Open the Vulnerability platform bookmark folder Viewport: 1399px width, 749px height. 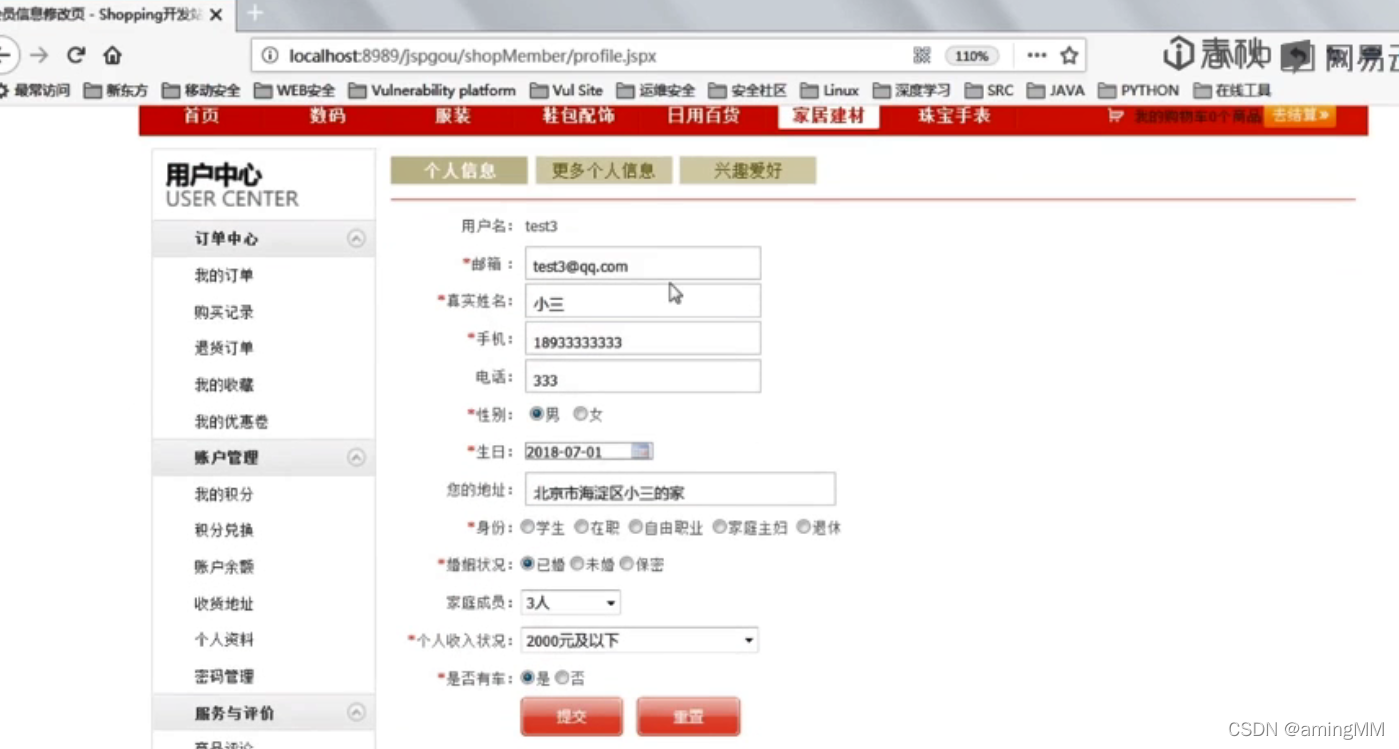click(432, 90)
